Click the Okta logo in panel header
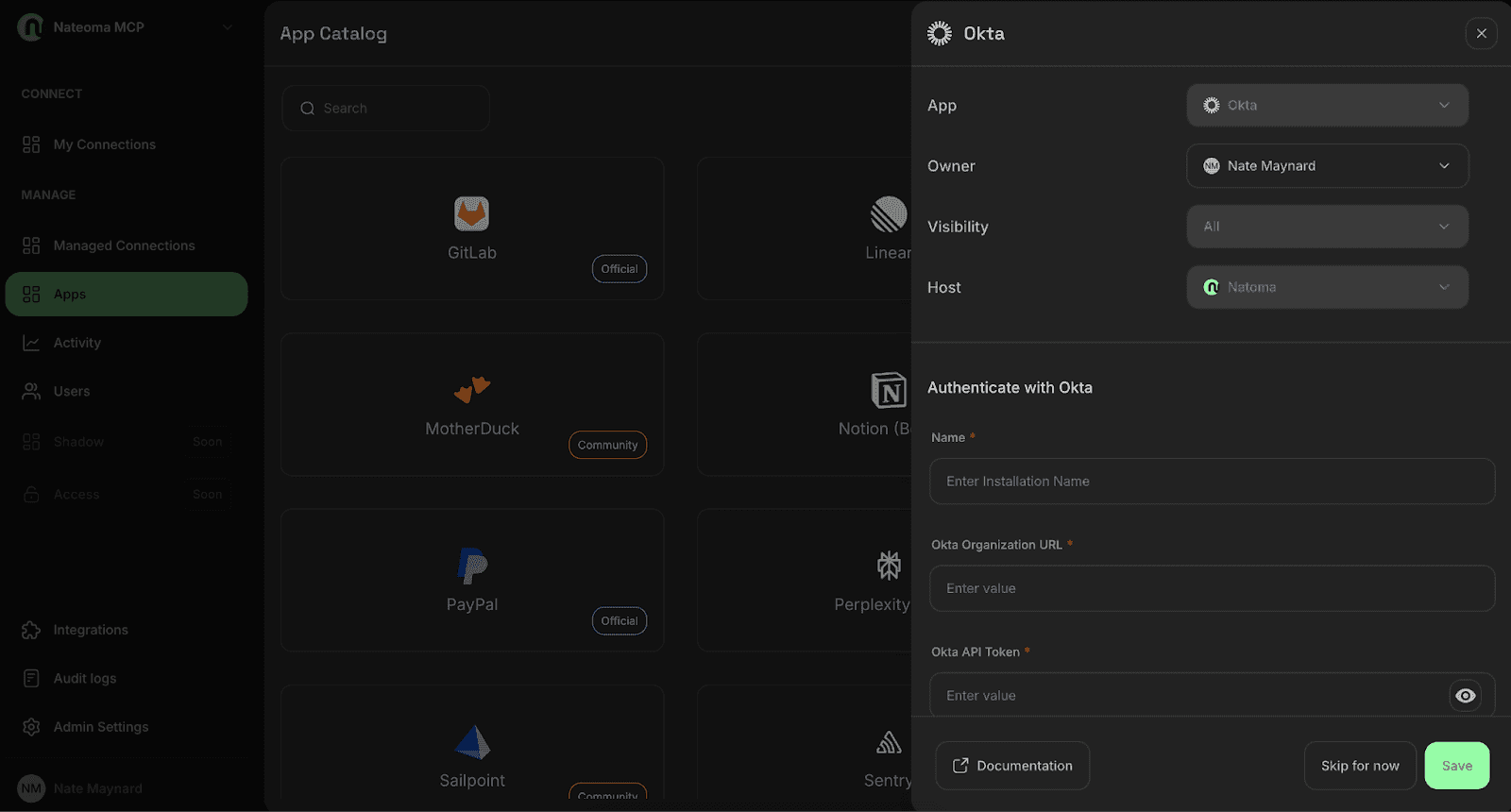The height and width of the screenshot is (812, 1511). click(x=940, y=33)
